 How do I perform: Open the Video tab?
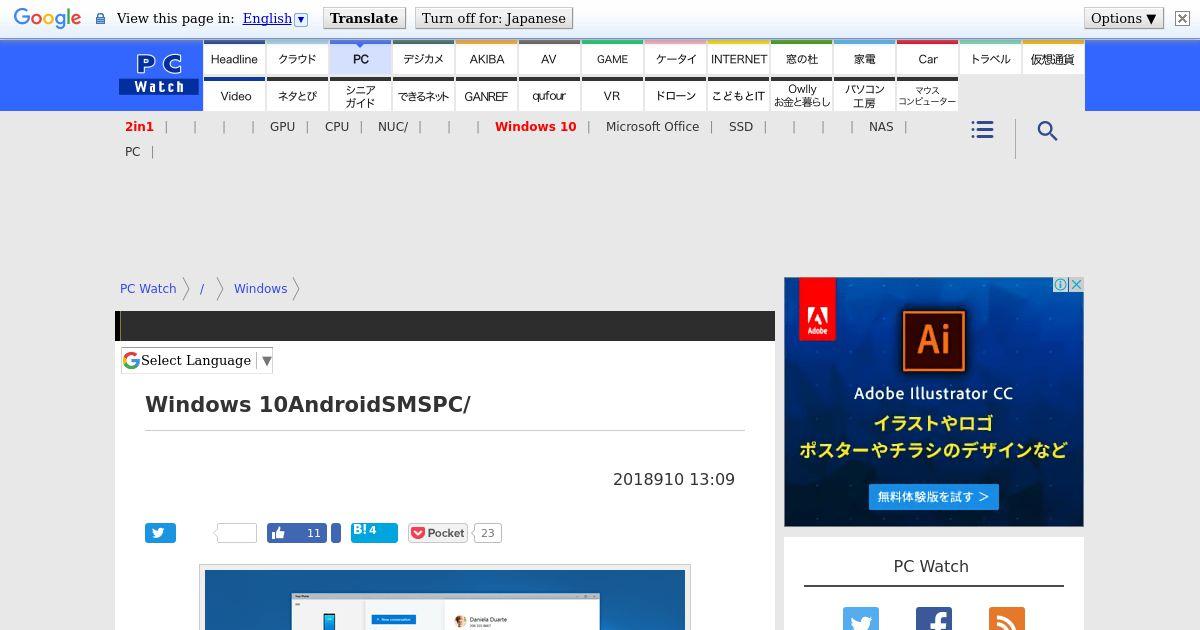236,96
